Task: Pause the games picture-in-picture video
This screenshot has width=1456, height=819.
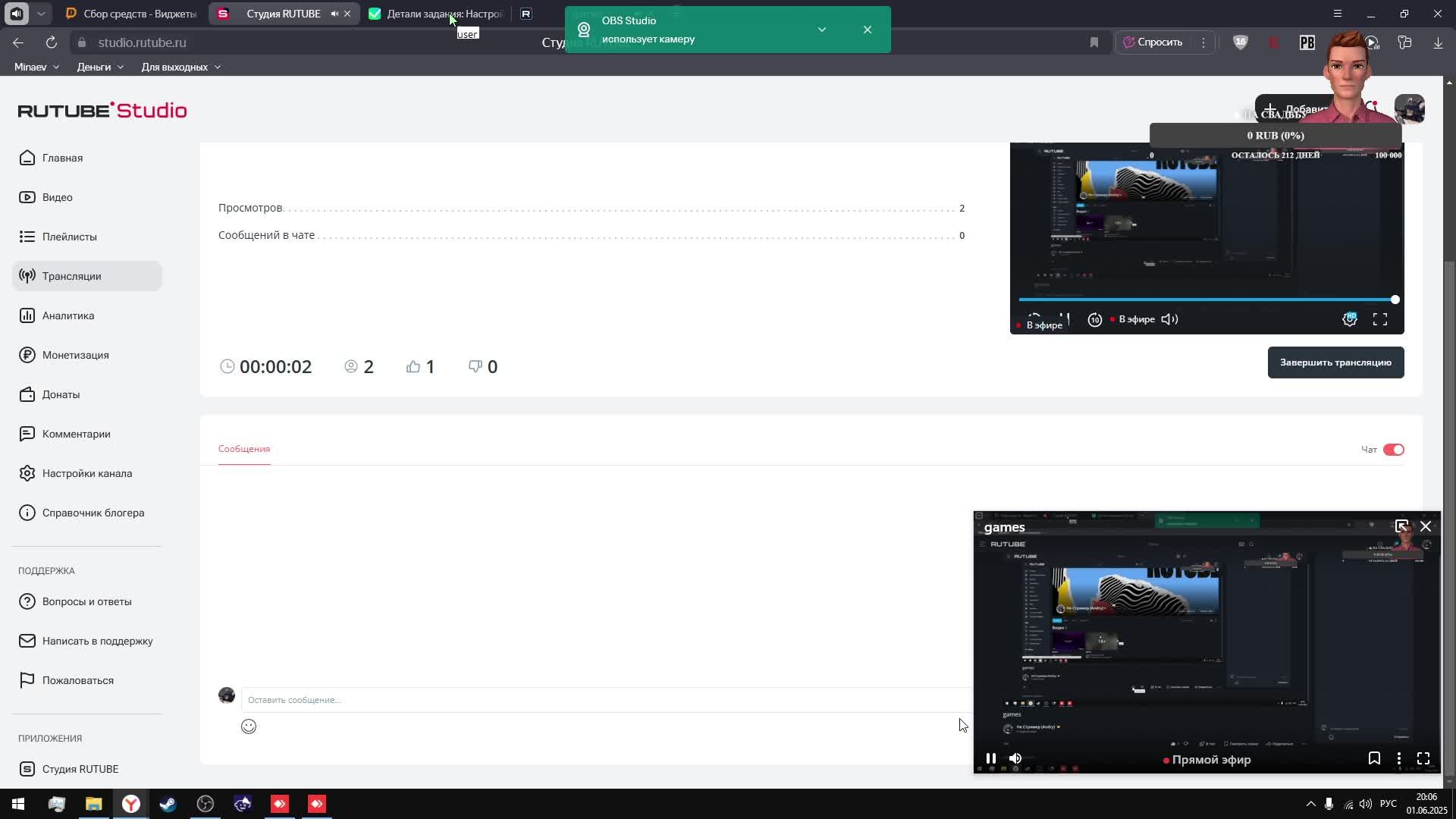Action: point(990,758)
